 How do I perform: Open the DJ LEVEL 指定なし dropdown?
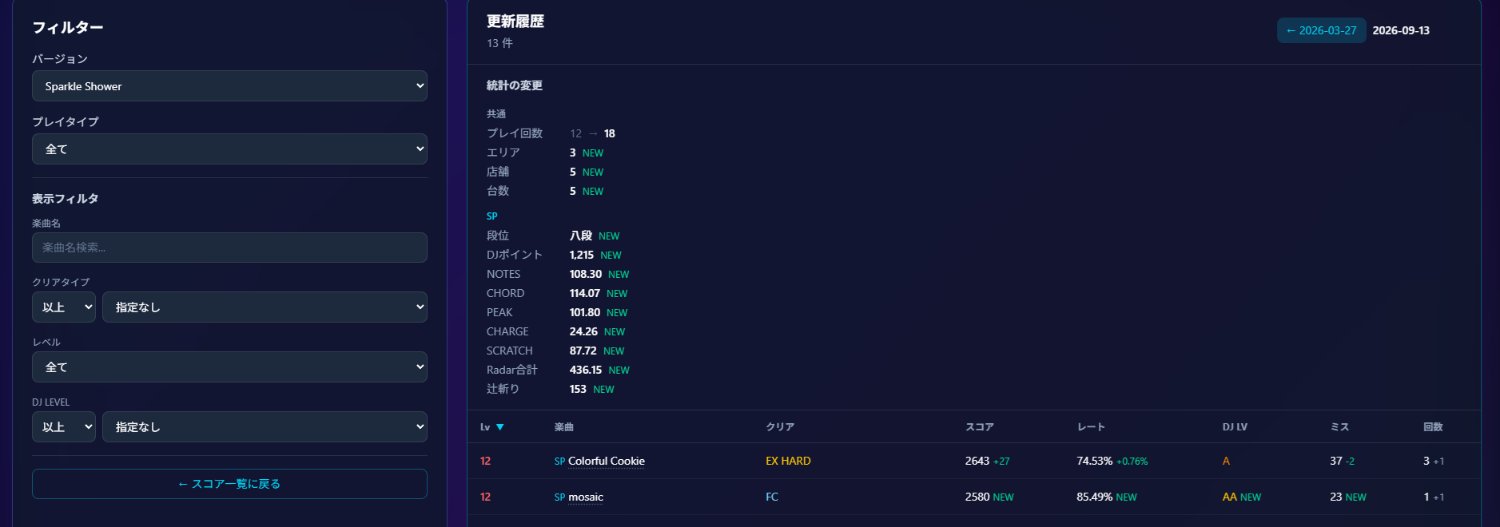[265, 427]
